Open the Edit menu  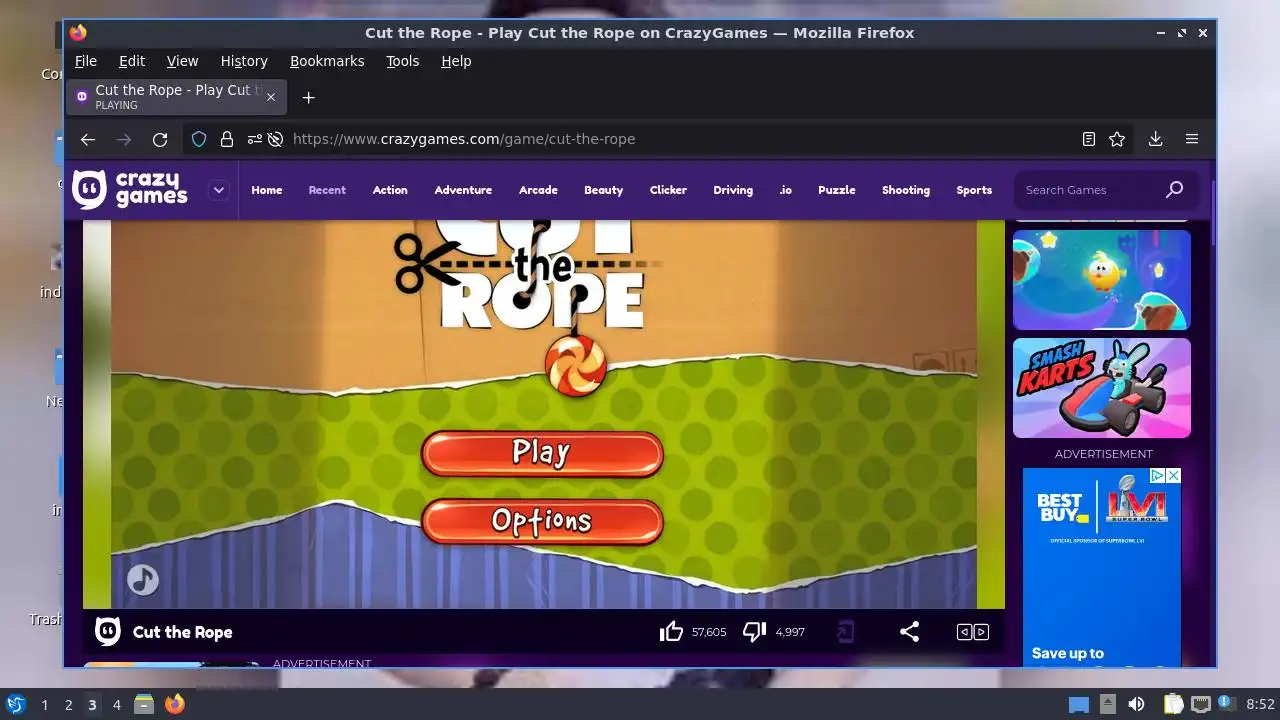pos(132,61)
